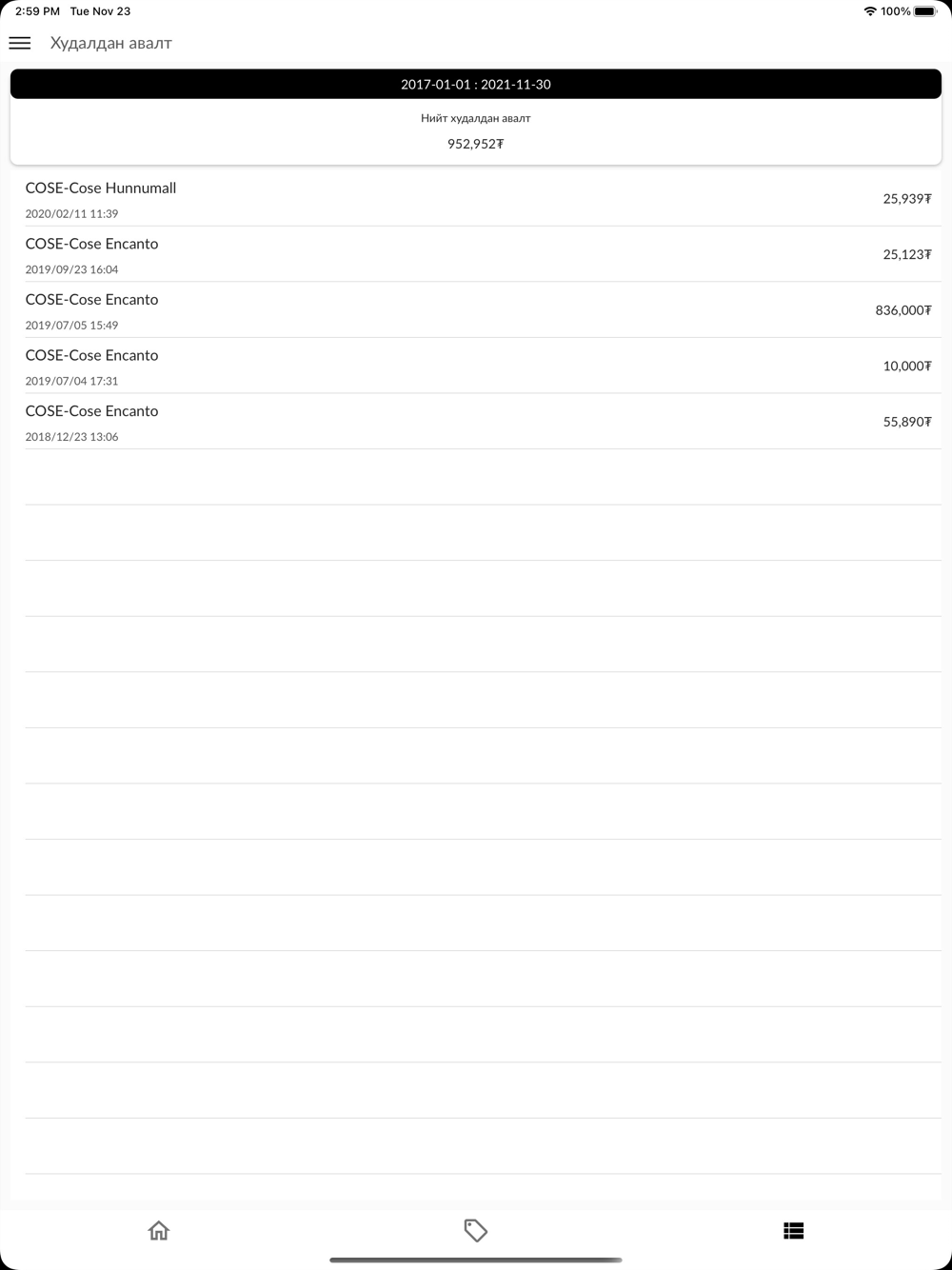Tap the battery indicator icon

pos(925,11)
